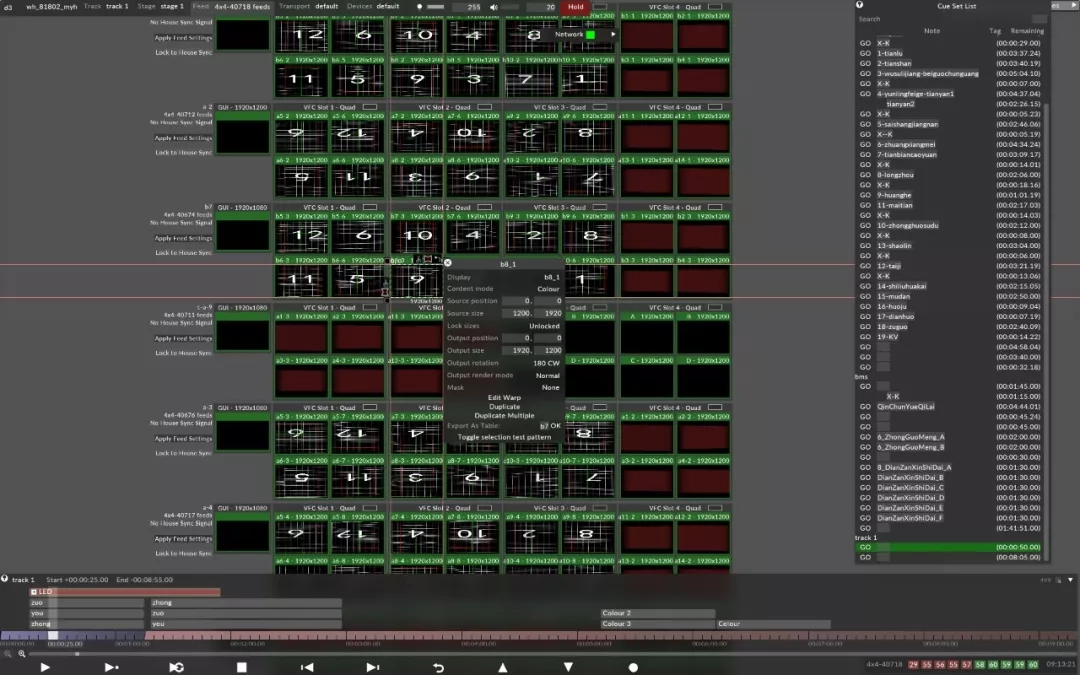
Task: Toggle VFC Slot 4 box in c-a-9 row
Action: [x=715, y=307]
